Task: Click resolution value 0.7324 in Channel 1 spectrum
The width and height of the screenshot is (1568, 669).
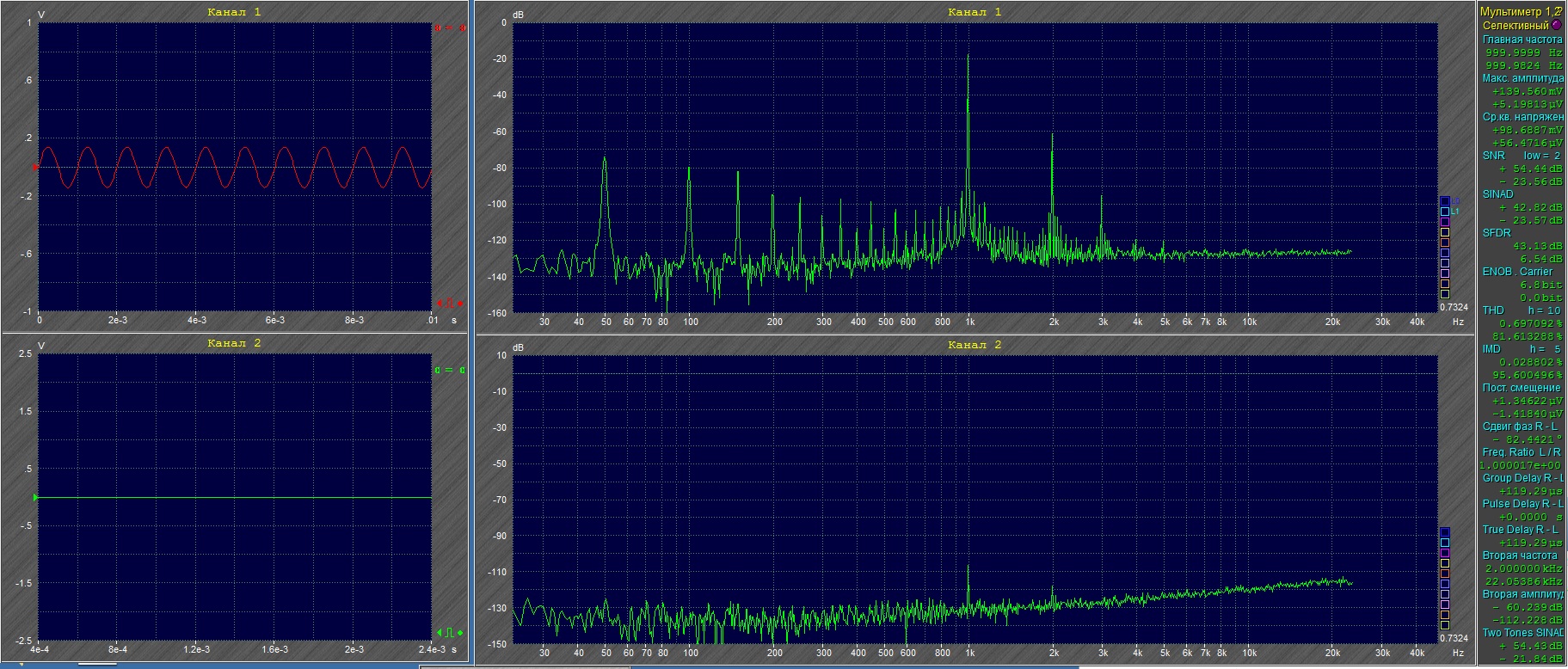Action: click(x=1454, y=307)
